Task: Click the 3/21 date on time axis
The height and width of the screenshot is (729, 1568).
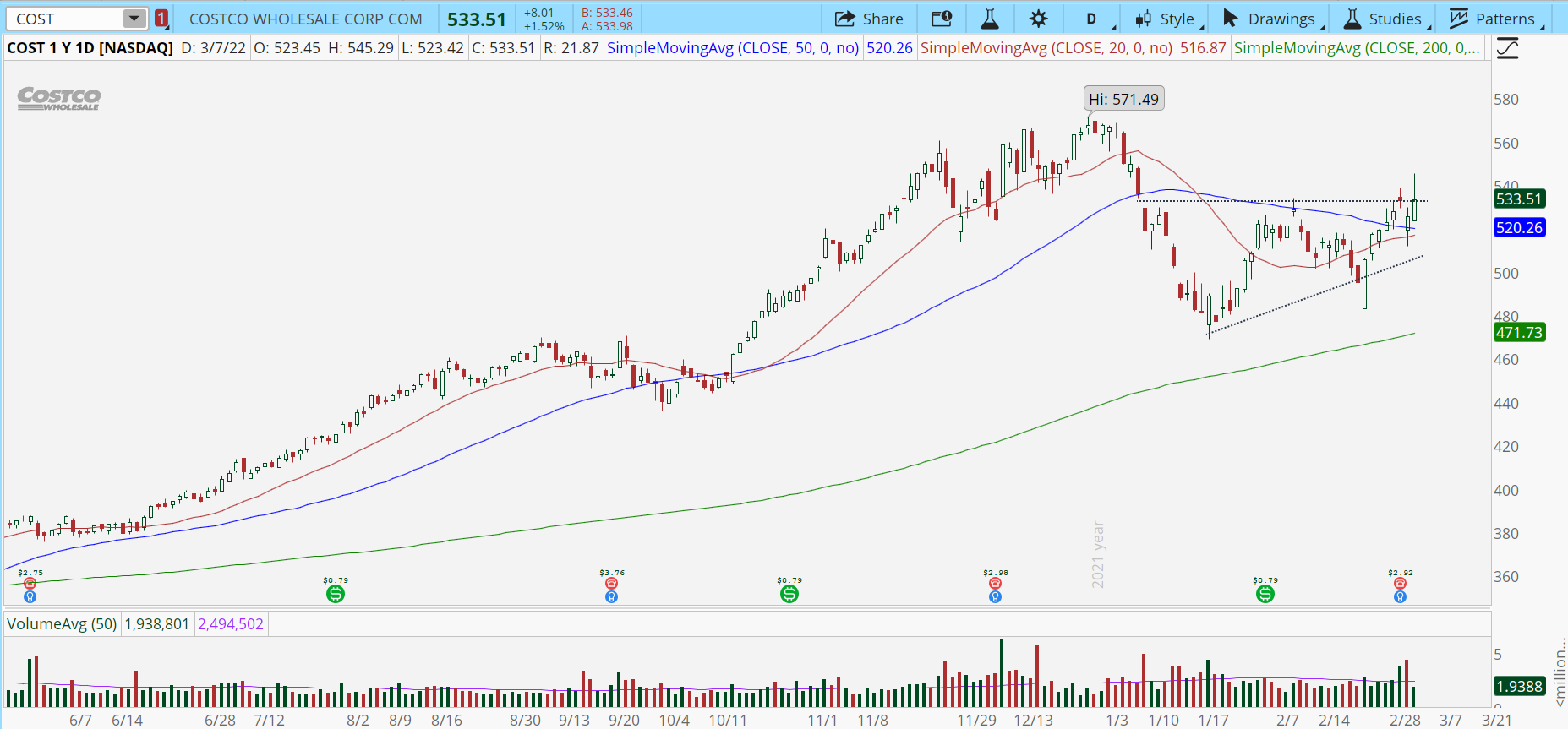Action: coord(1497,721)
